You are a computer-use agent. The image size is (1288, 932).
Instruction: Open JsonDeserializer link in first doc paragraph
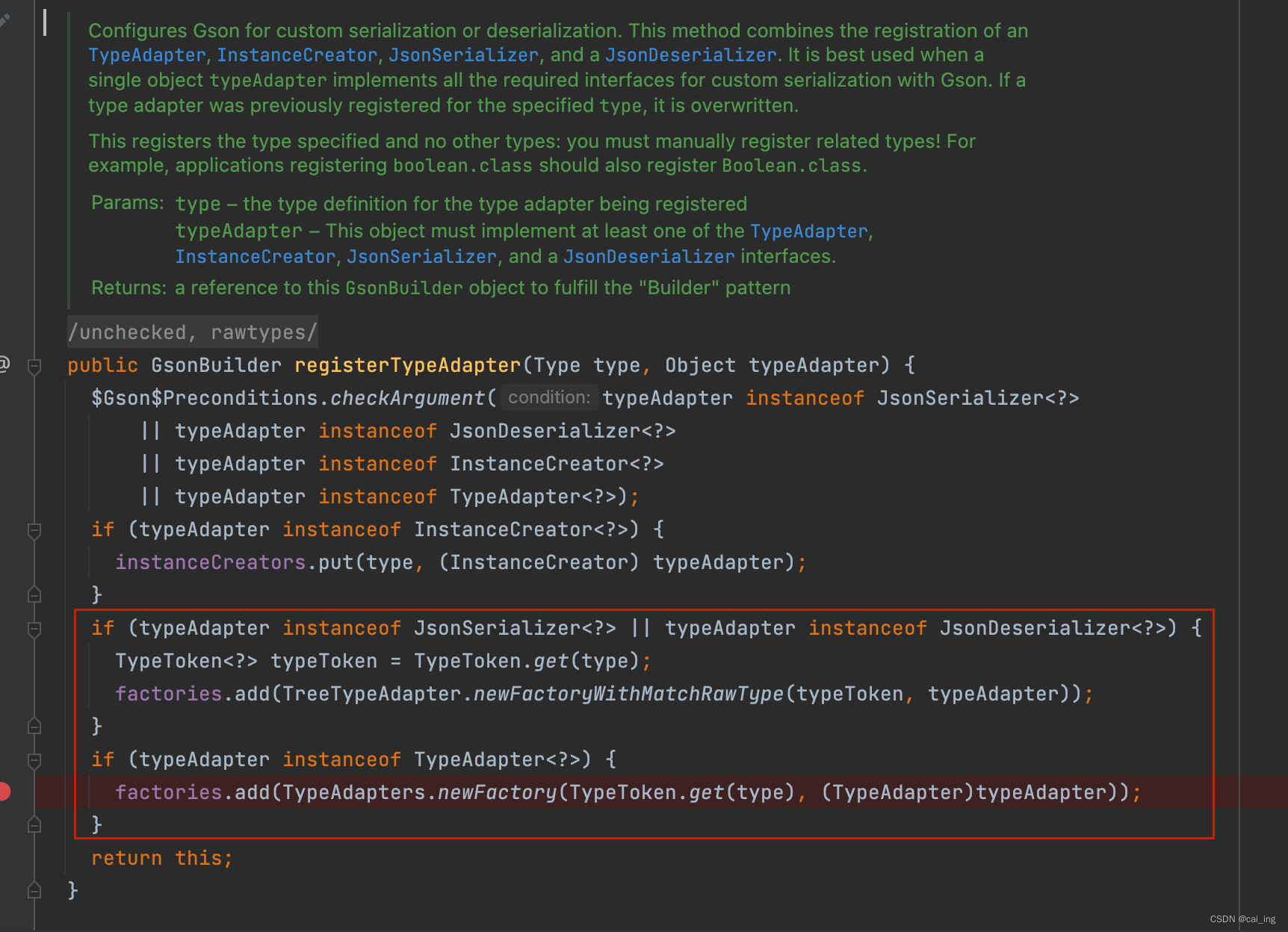691,55
